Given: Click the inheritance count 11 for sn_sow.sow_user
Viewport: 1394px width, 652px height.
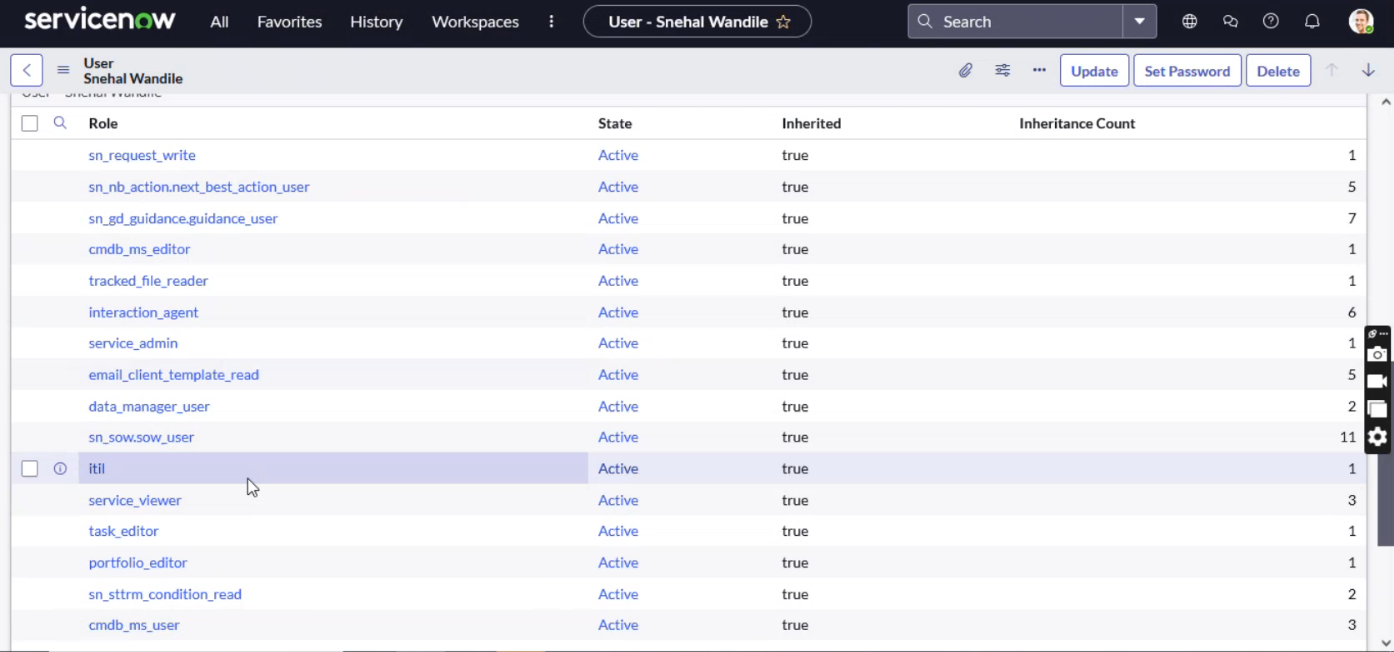Looking at the screenshot, I should pos(1348,437).
